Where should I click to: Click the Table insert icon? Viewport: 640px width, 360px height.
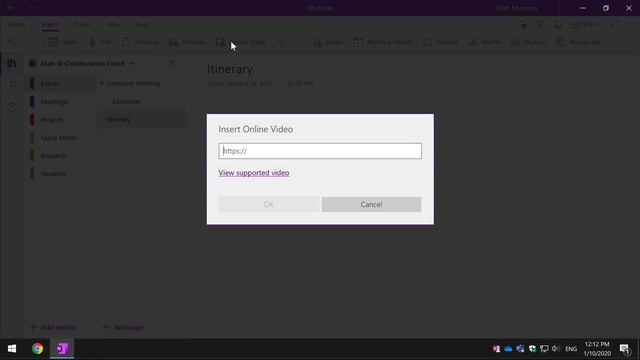click(53, 42)
